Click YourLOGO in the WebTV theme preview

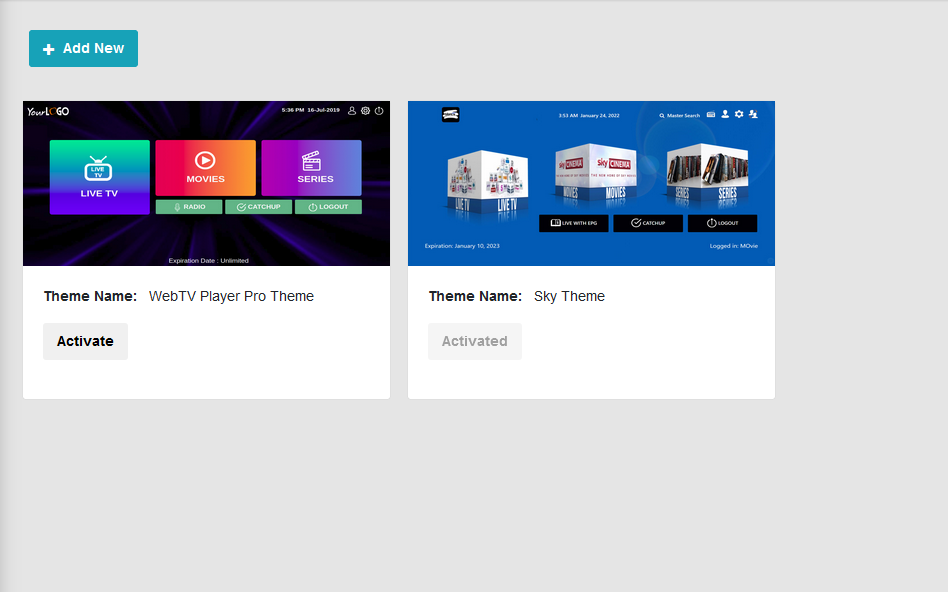pos(48,111)
